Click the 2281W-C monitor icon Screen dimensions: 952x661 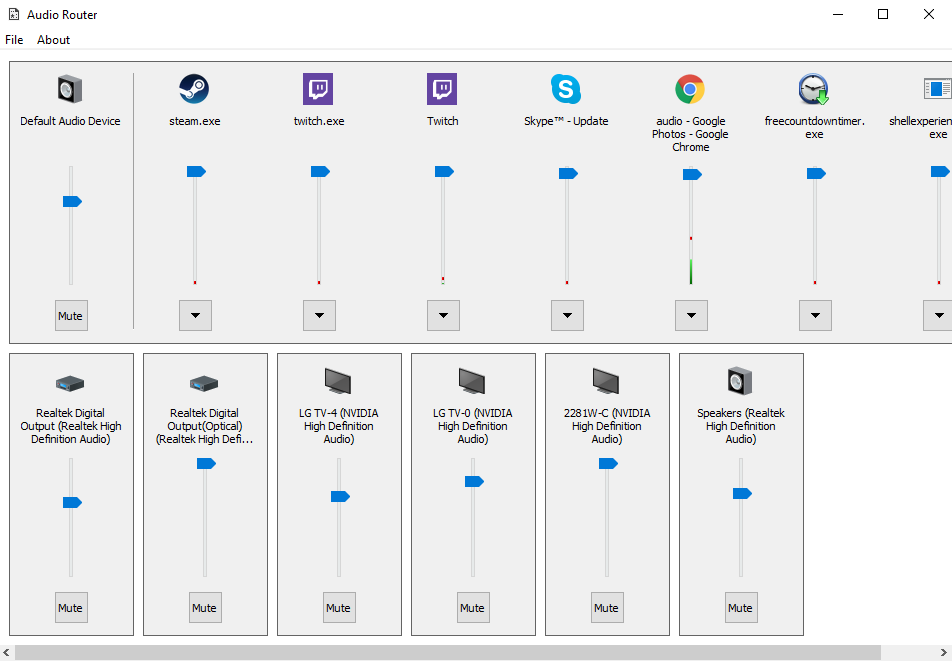(606, 382)
